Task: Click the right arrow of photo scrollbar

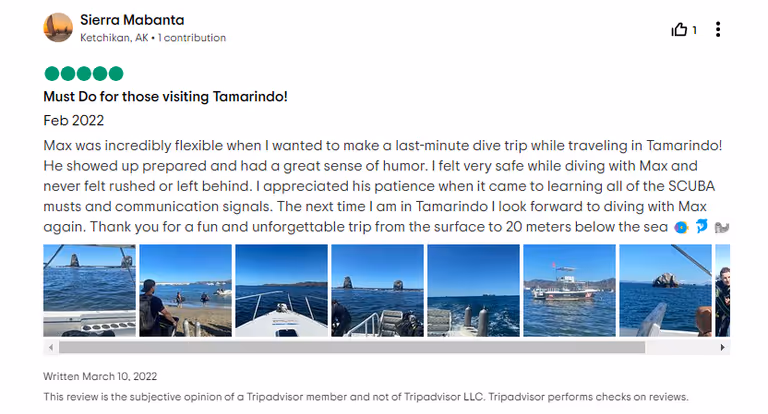Action: click(x=725, y=347)
